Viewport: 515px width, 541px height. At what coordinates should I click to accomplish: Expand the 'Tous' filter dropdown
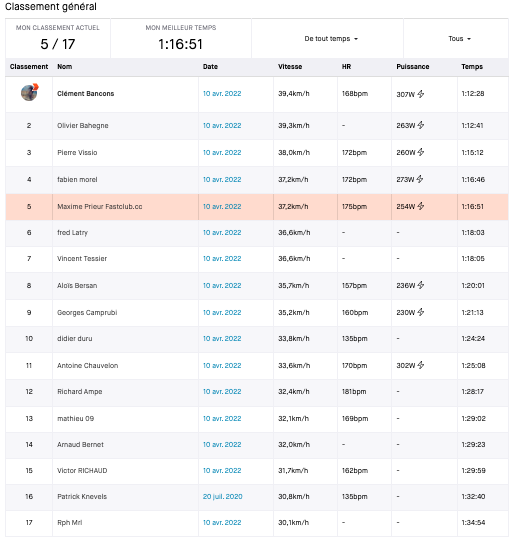coord(459,39)
